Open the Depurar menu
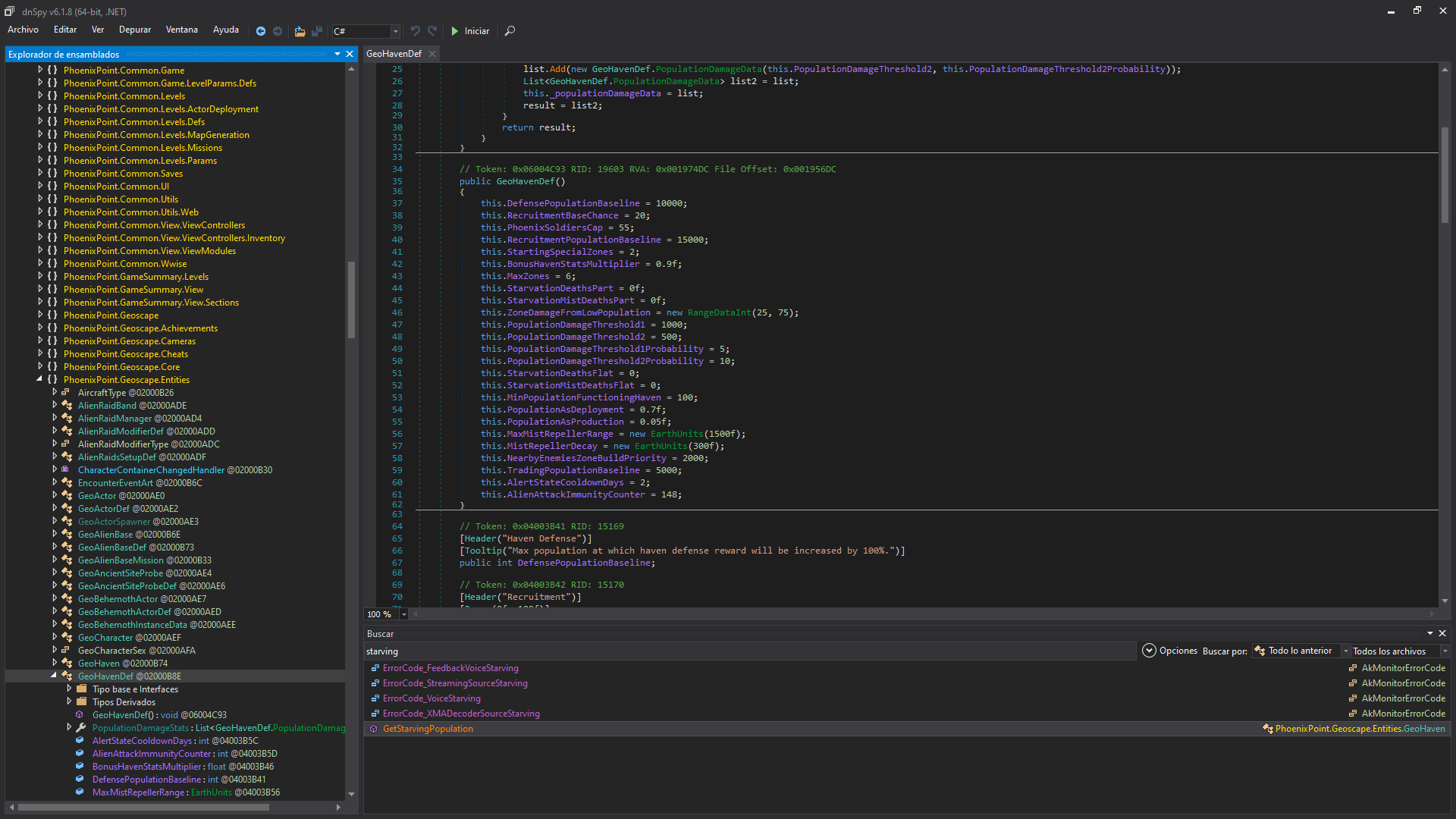The height and width of the screenshot is (819, 1456). 135,30
